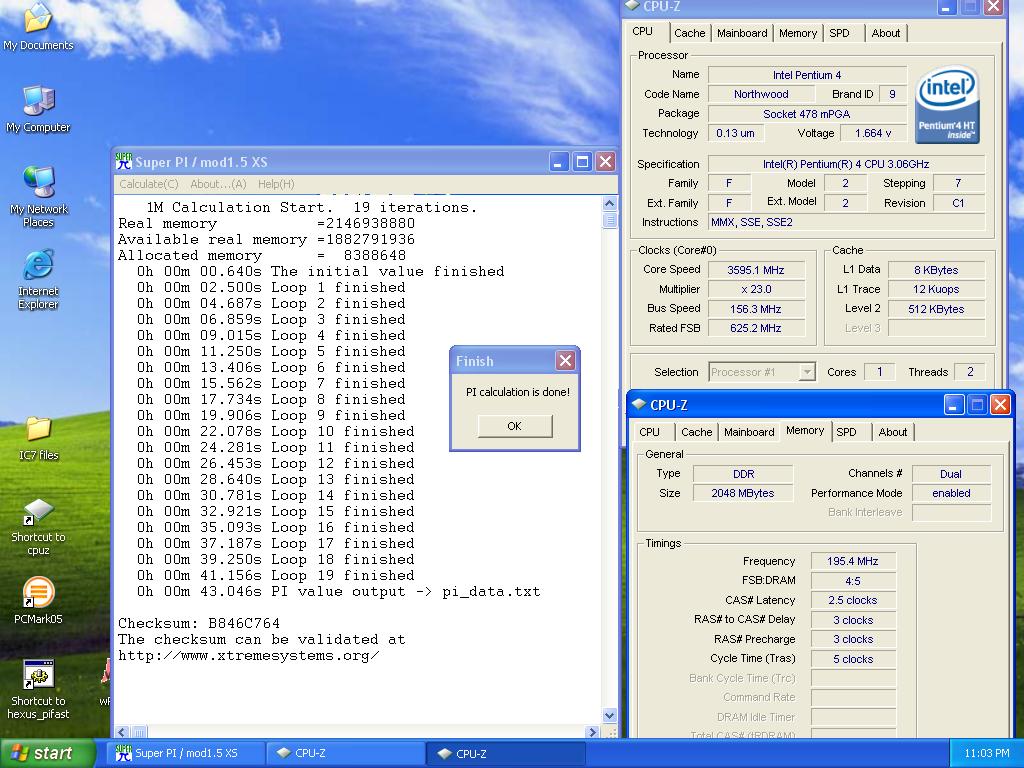1024x768 pixels.
Task: Open the Calculate(C) menu in Super PI
Action: pyautogui.click(x=148, y=184)
